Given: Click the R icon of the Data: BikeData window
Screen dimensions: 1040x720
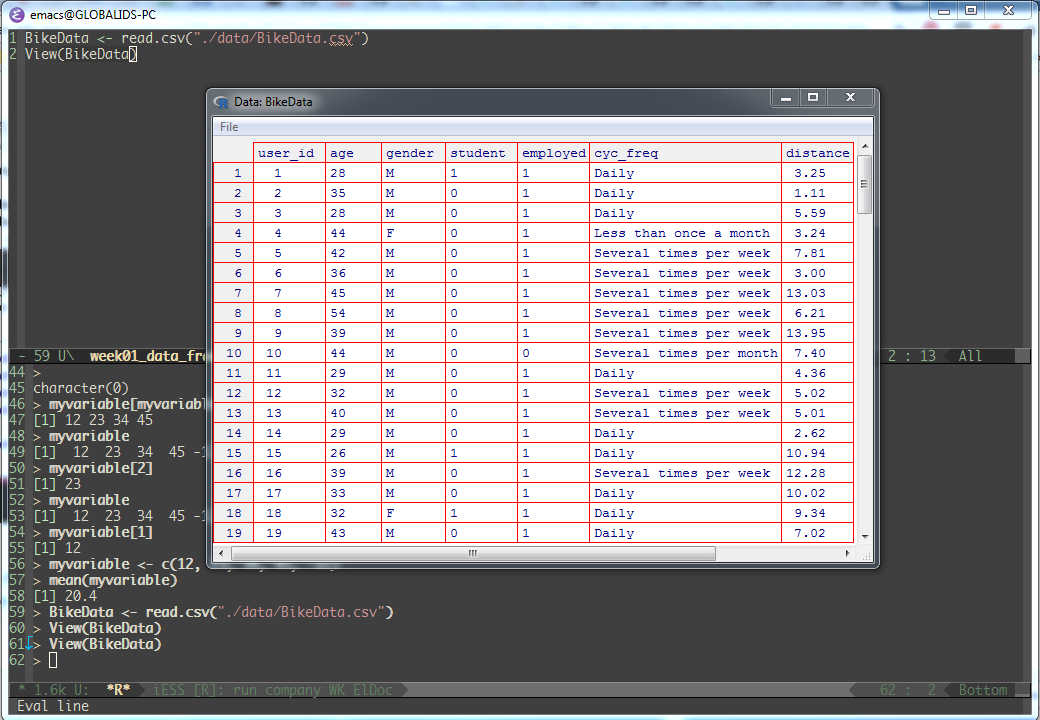Looking at the screenshot, I should click(x=221, y=102).
